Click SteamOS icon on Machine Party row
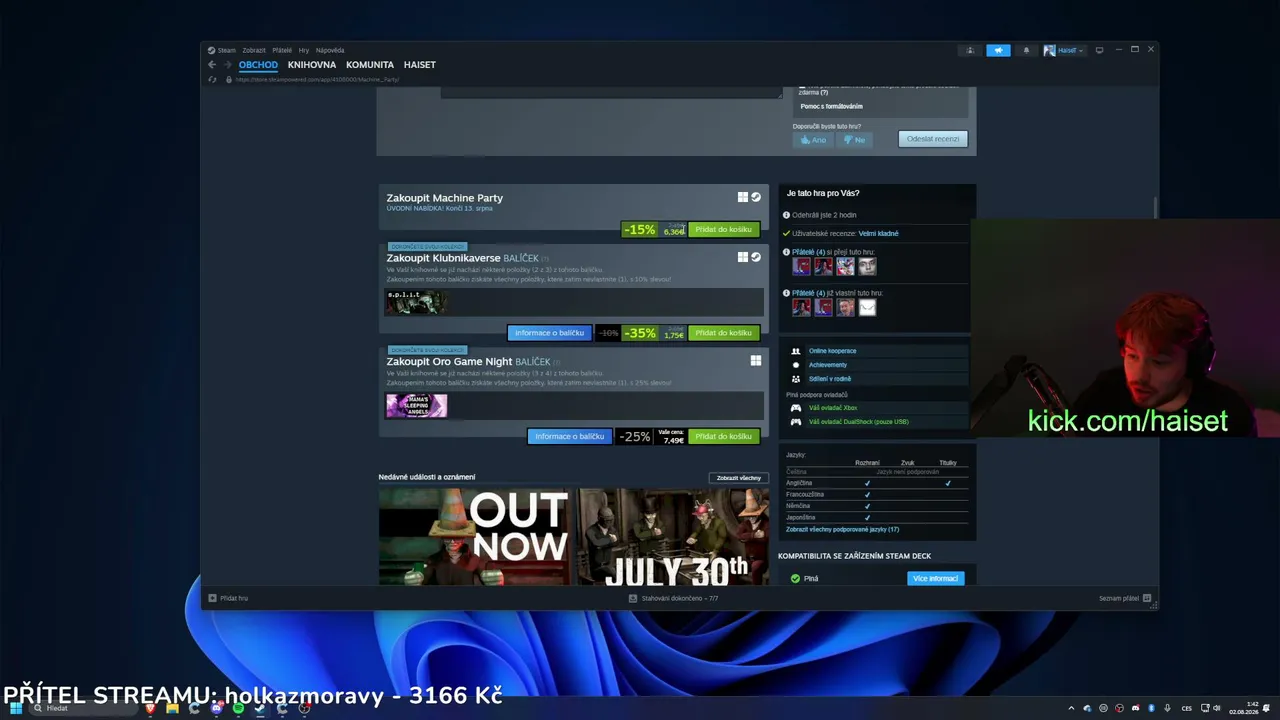This screenshot has height=720, width=1280. click(756, 198)
